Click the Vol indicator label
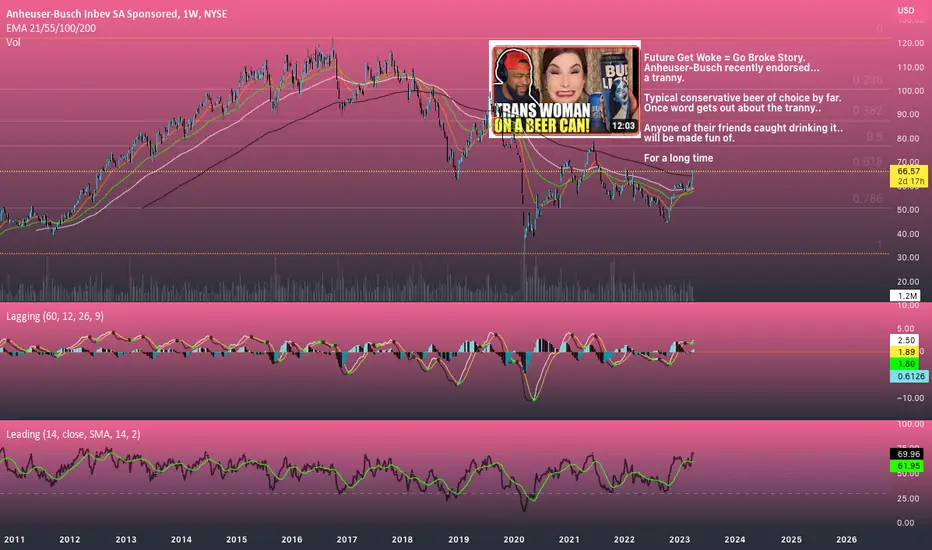This screenshot has height=550, width=932. 13,42
